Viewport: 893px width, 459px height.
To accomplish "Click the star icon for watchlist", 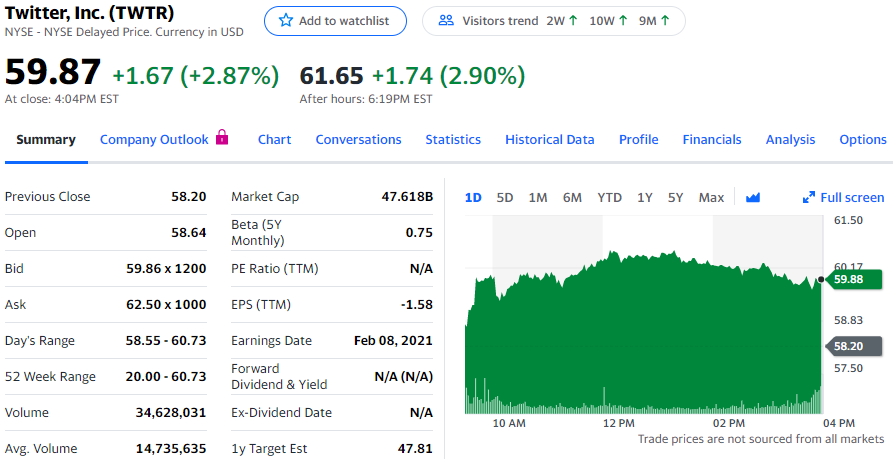I will [285, 21].
